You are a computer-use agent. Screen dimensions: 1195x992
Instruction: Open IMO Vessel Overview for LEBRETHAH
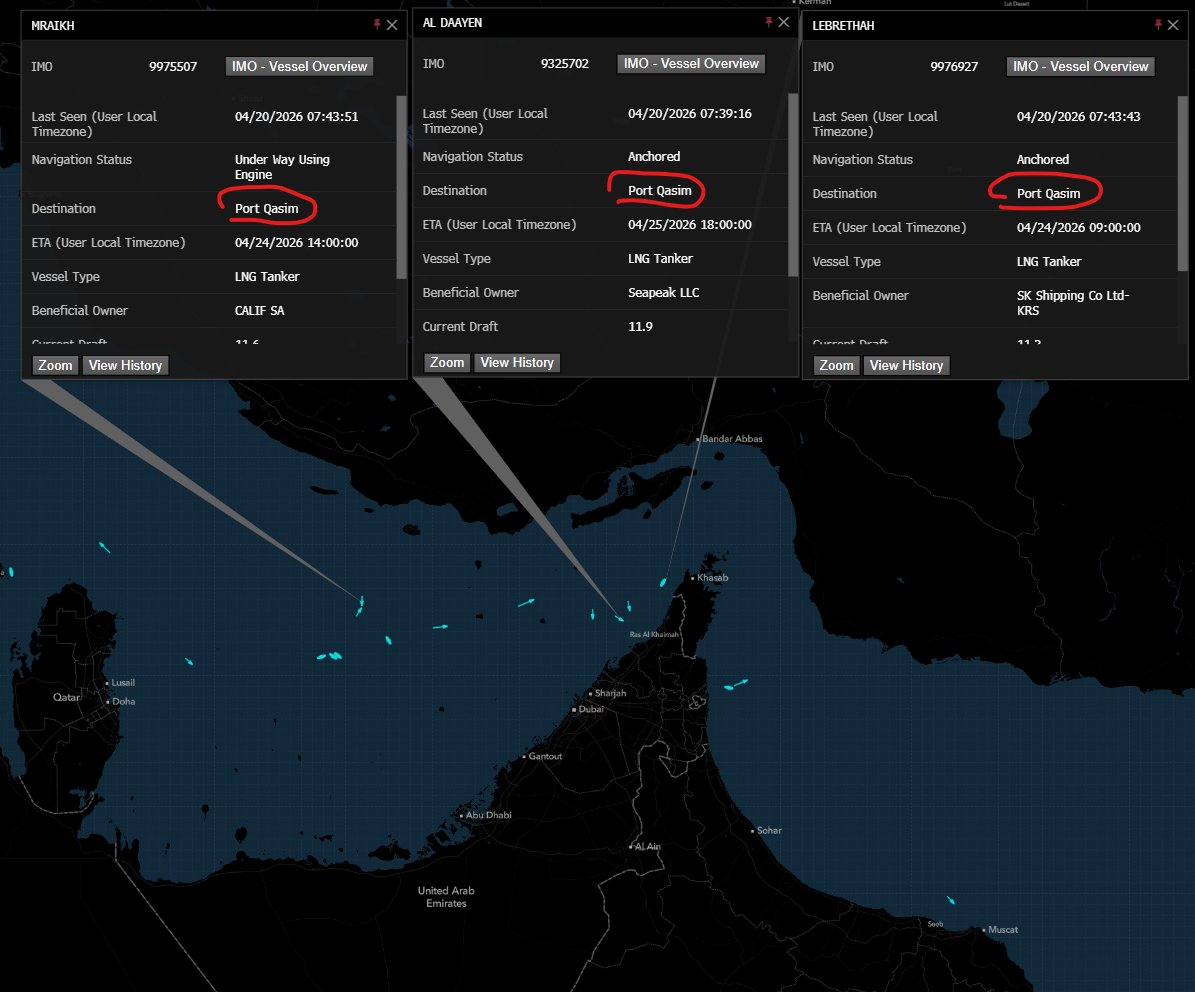coord(1081,66)
